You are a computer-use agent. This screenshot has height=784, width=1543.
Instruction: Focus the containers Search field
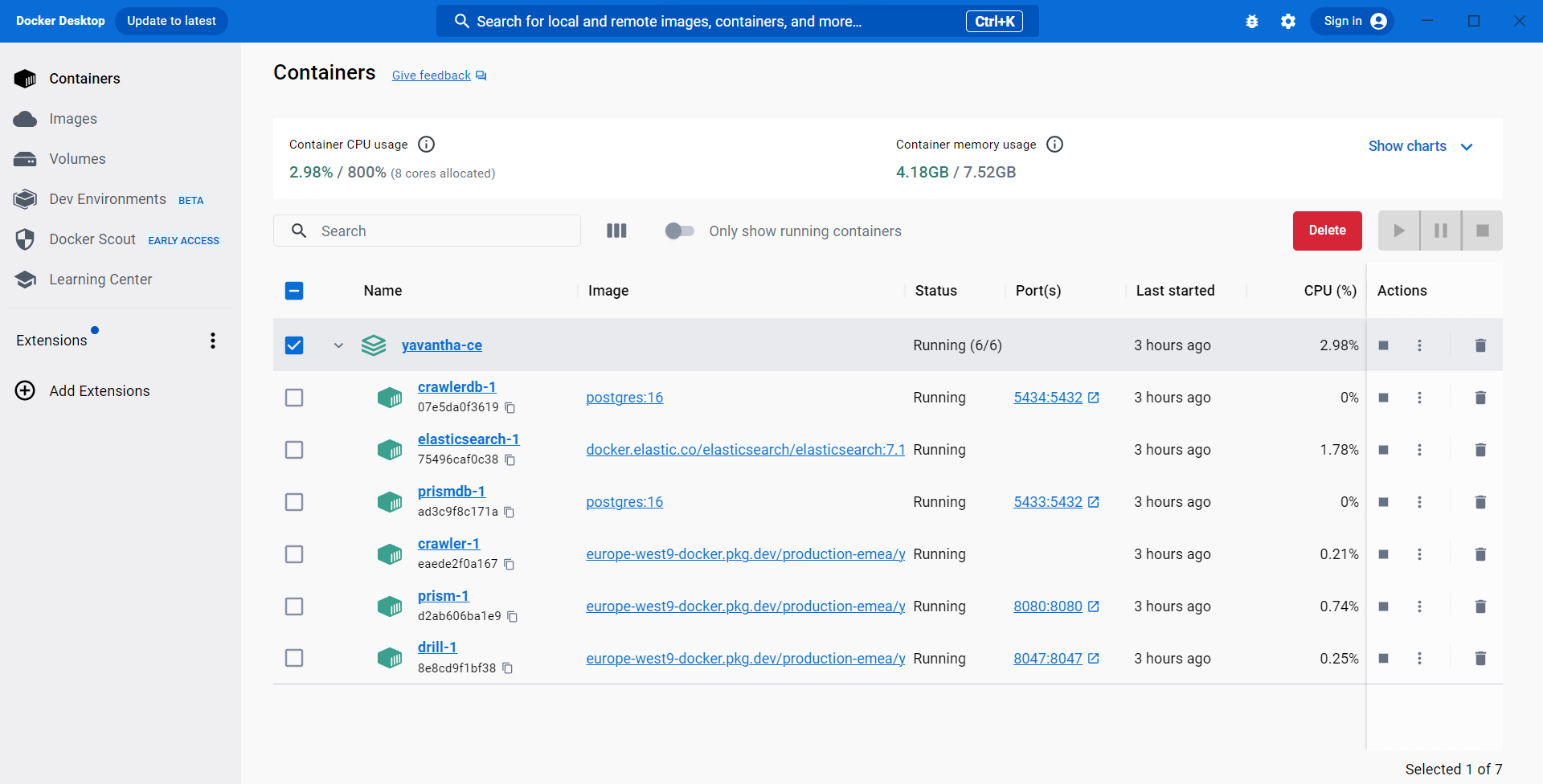point(427,231)
